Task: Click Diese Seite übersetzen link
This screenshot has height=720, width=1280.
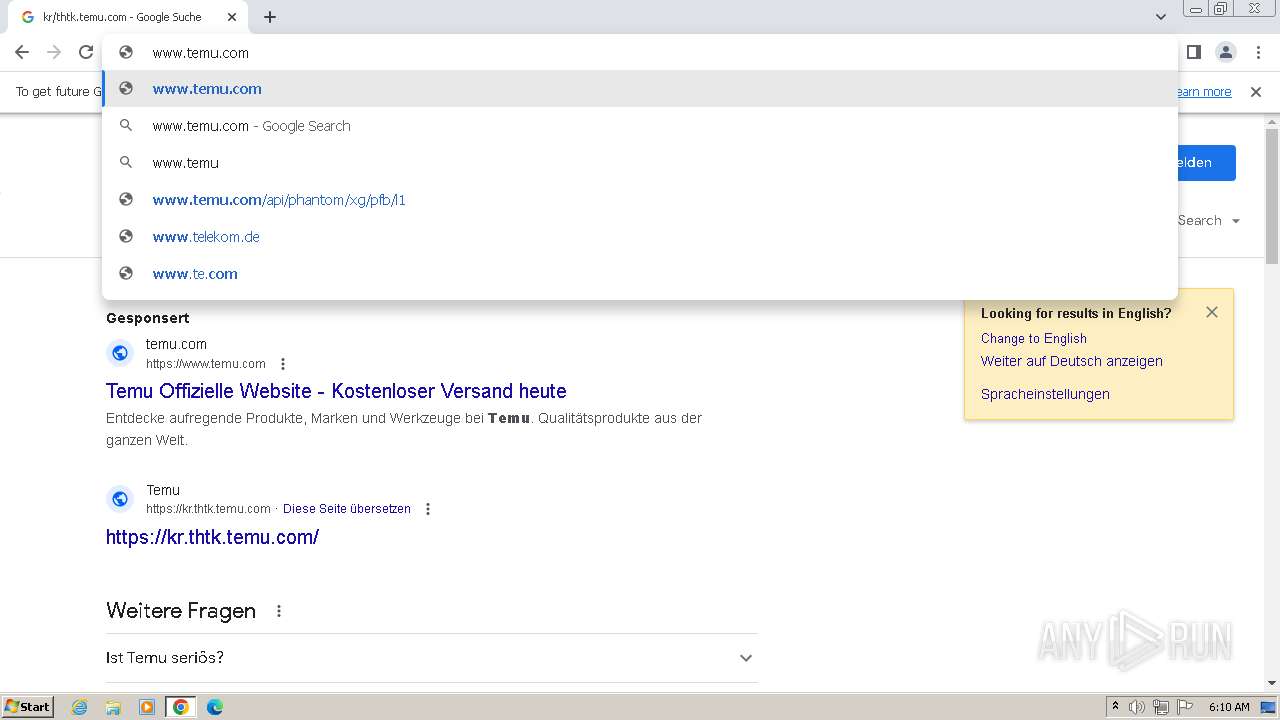Action: 347,509
